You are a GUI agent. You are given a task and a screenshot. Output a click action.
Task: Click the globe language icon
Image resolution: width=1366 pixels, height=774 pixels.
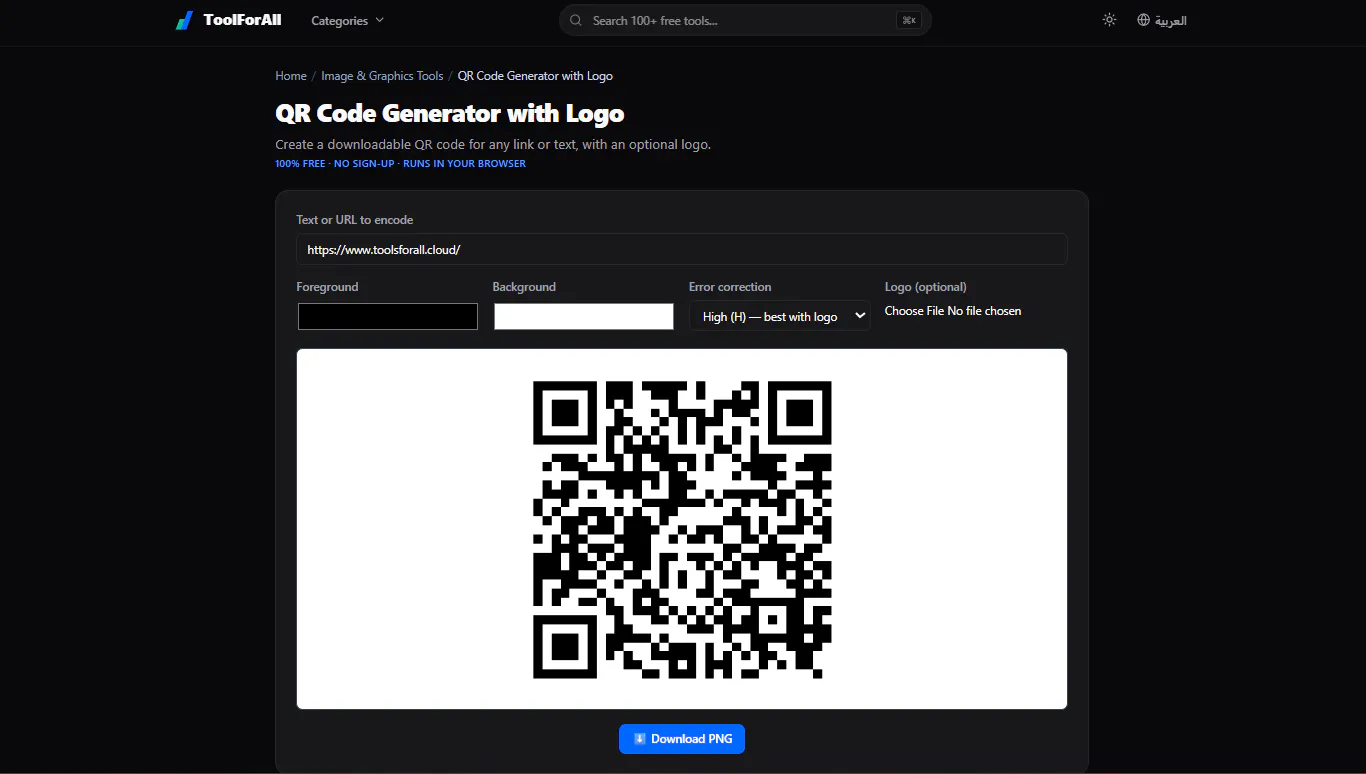pyautogui.click(x=1144, y=20)
